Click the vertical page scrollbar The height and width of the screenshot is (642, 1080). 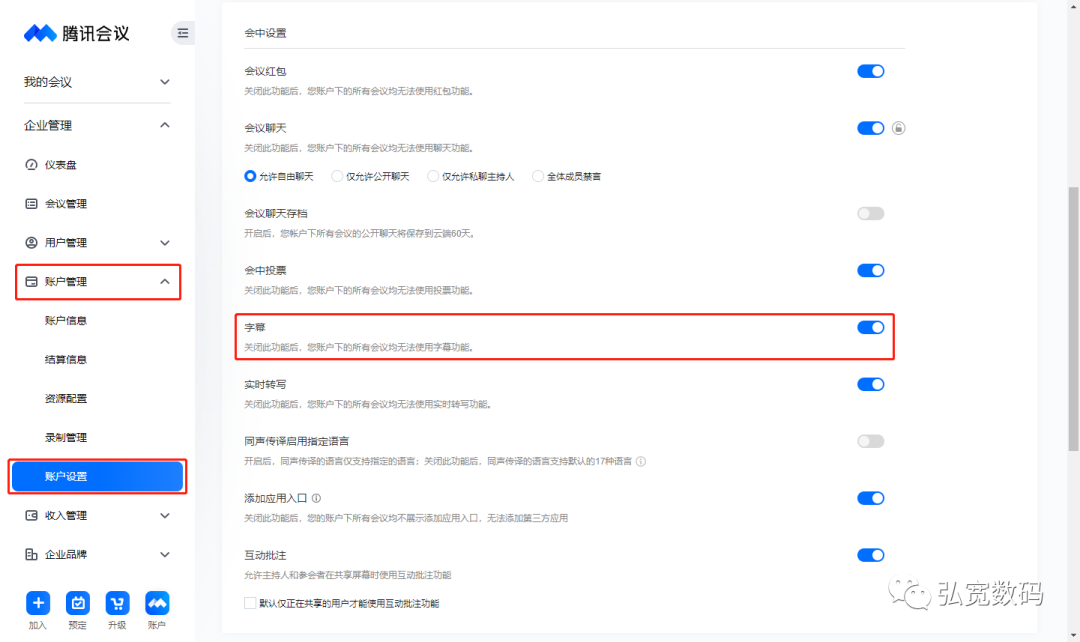pos(1073,320)
